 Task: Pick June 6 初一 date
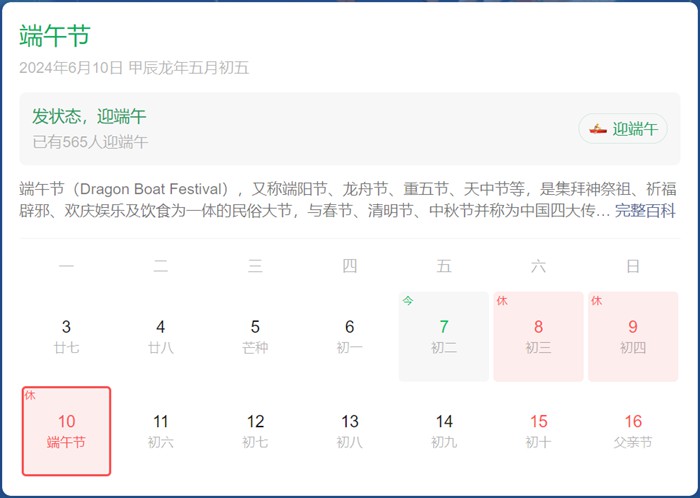tap(349, 336)
